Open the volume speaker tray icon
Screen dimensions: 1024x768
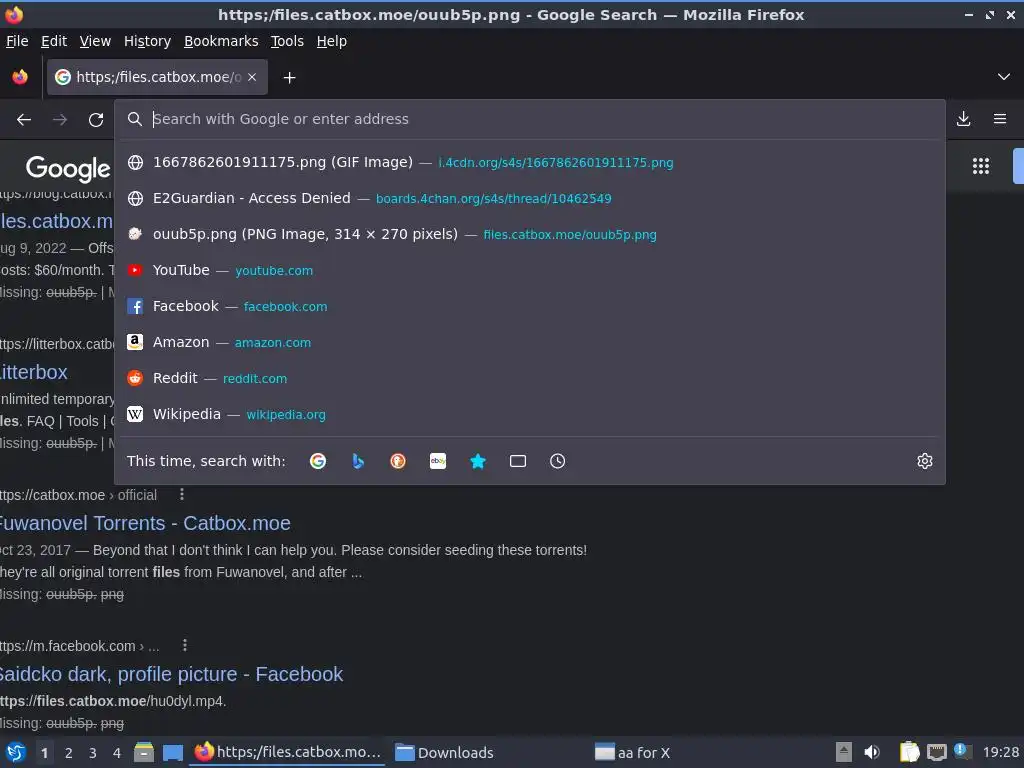(872, 752)
